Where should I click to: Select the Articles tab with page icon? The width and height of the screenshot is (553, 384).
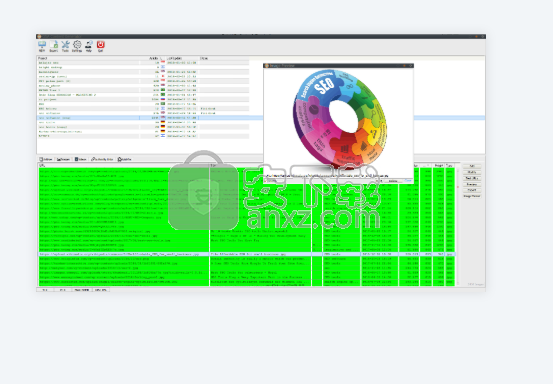tap(46, 159)
